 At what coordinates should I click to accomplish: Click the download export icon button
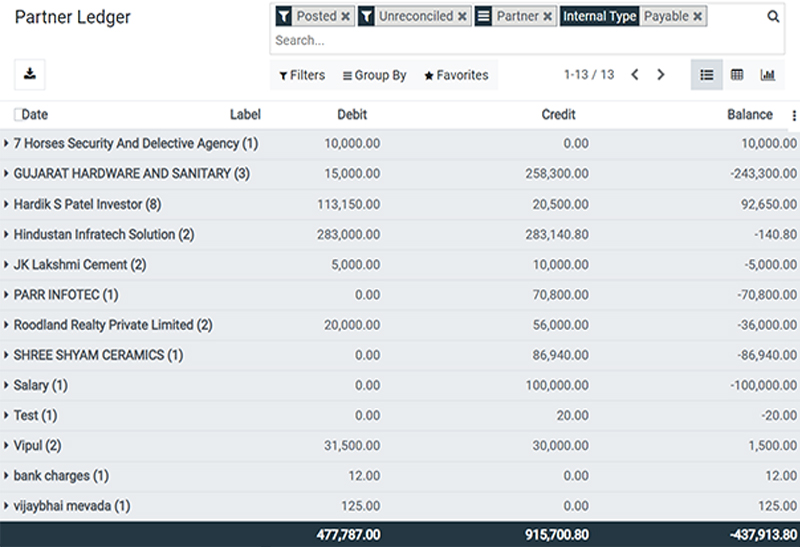[x=30, y=74]
